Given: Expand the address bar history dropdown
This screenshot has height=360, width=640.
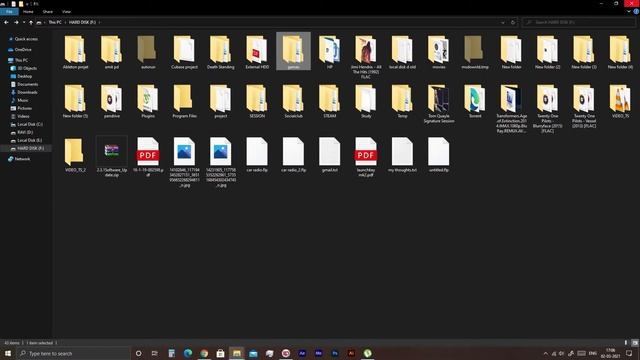Looking at the screenshot, I should coord(503,22).
